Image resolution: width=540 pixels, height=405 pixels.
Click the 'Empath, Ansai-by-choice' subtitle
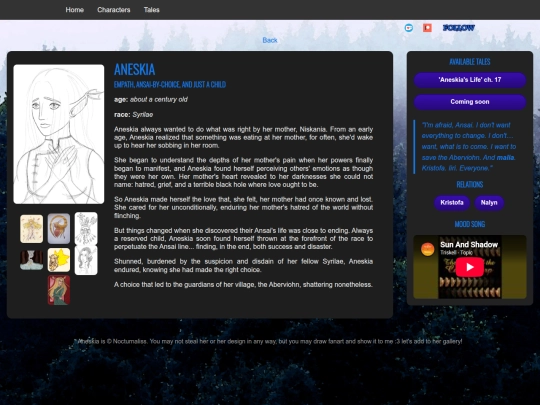[170, 85]
